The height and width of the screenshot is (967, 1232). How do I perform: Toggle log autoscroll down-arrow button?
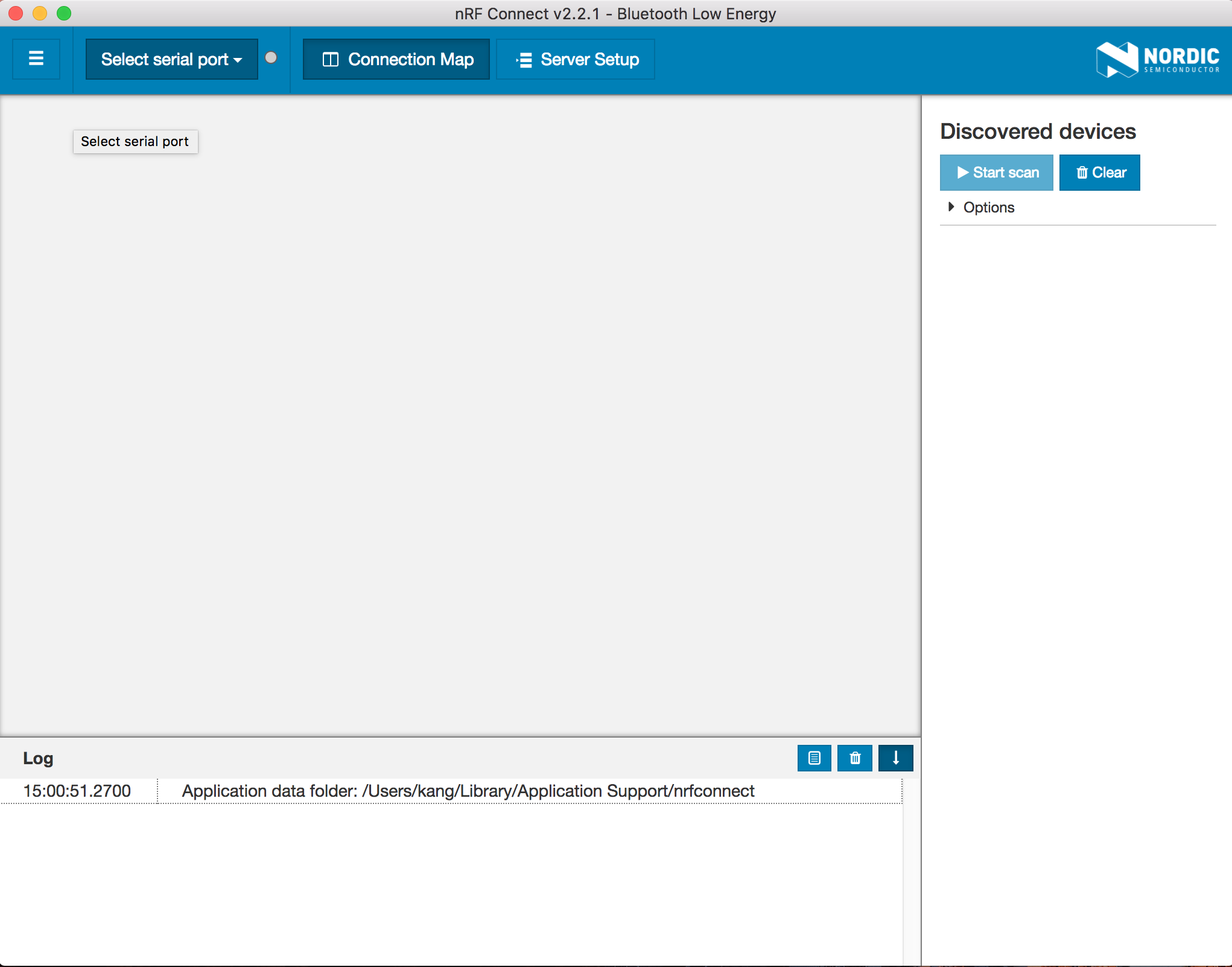pyautogui.click(x=896, y=758)
